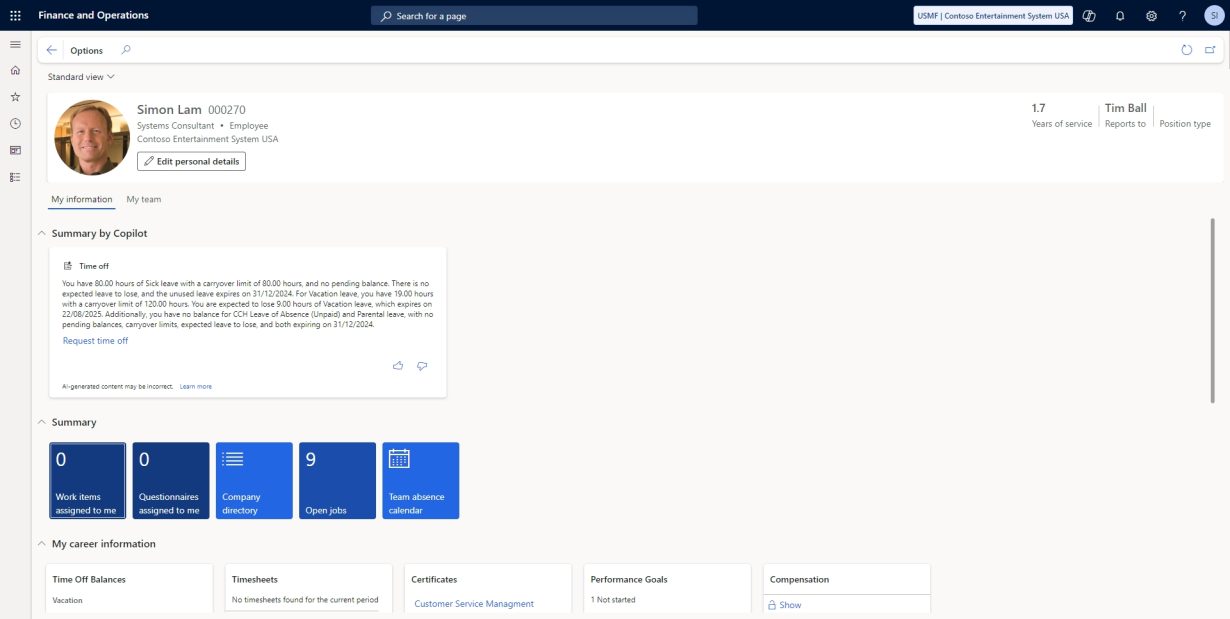Image resolution: width=1230 pixels, height=619 pixels.
Task: Switch to the My team tab
Action: click(142, 198)
